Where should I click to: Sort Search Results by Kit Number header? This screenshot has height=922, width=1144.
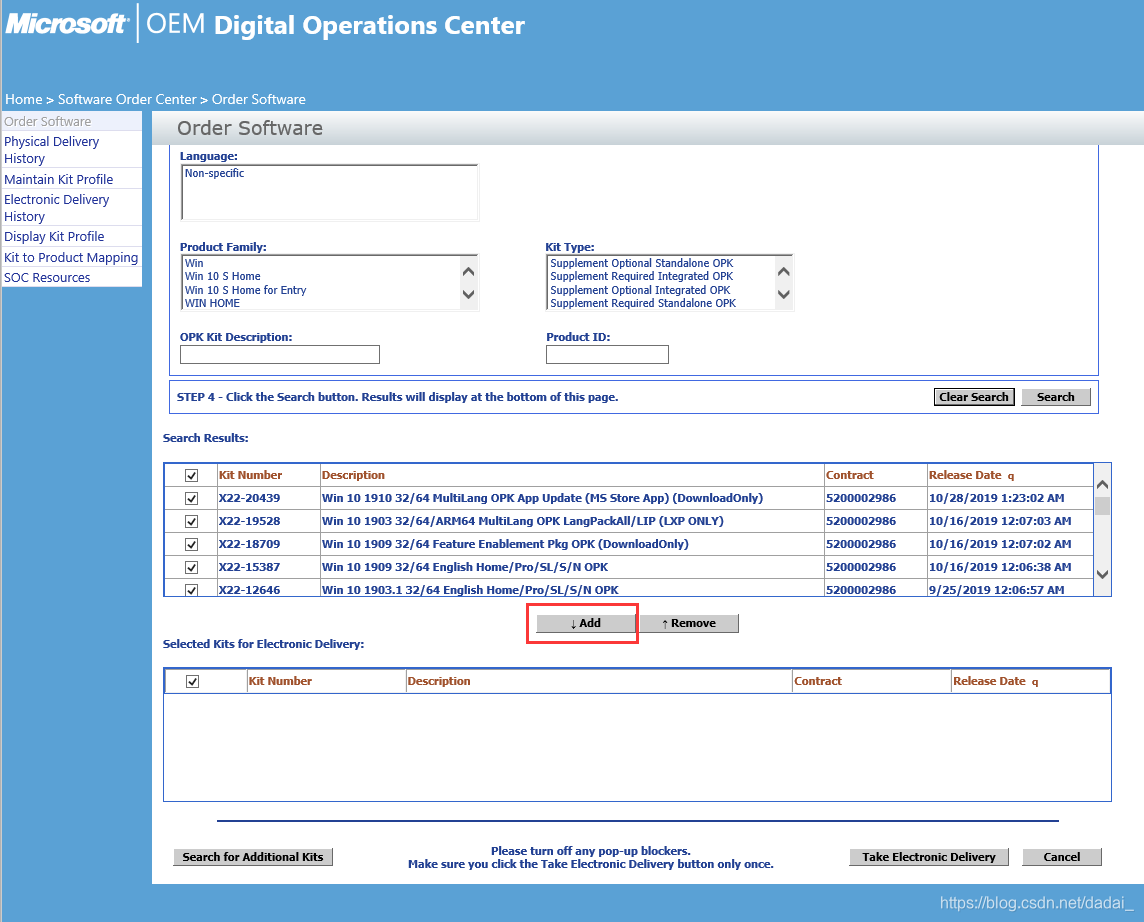[x=250, y=475]
